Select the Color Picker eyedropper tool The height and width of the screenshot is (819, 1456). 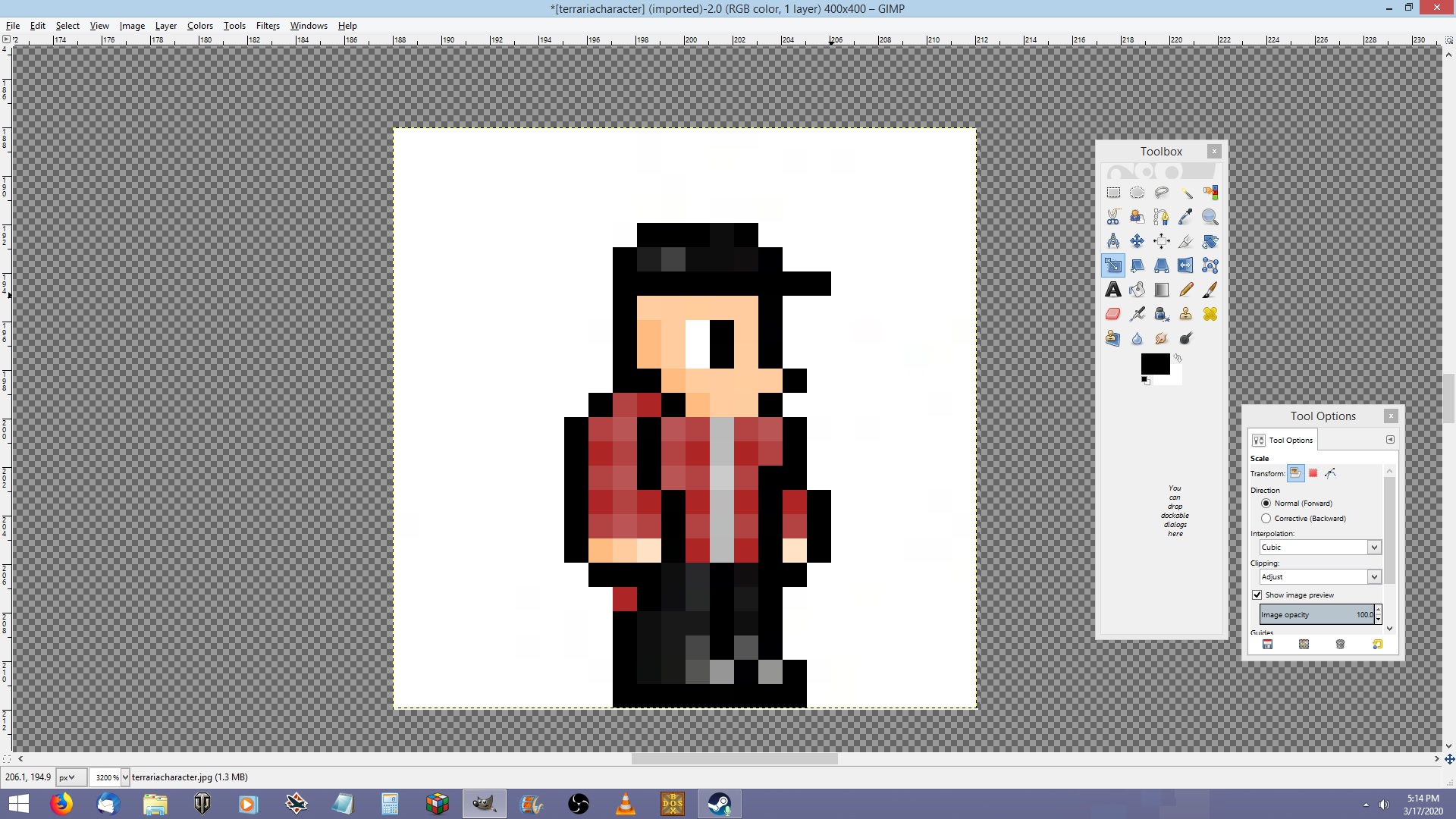1185,217
